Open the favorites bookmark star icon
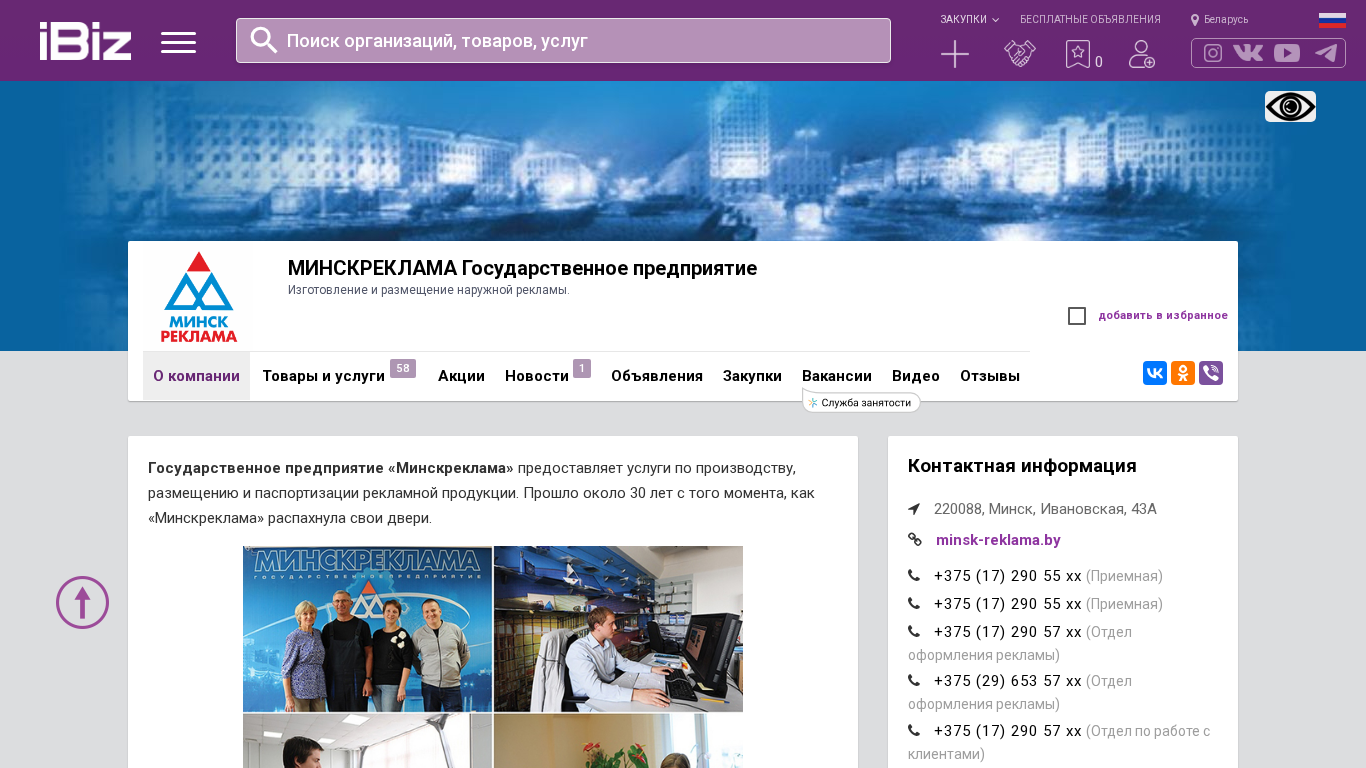Image resolution: width=1366 pixels, height=768 pixels. coord(1077,54)
